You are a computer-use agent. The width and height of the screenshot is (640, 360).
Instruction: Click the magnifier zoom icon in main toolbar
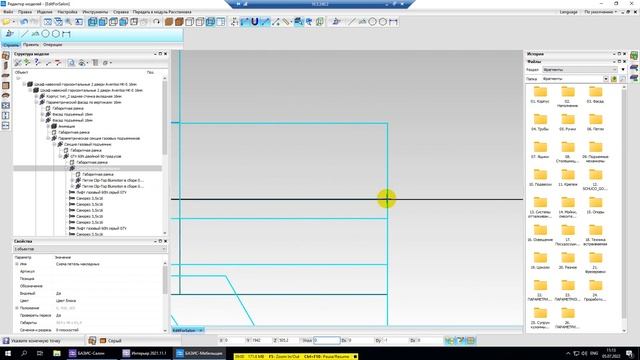[68, 22]
